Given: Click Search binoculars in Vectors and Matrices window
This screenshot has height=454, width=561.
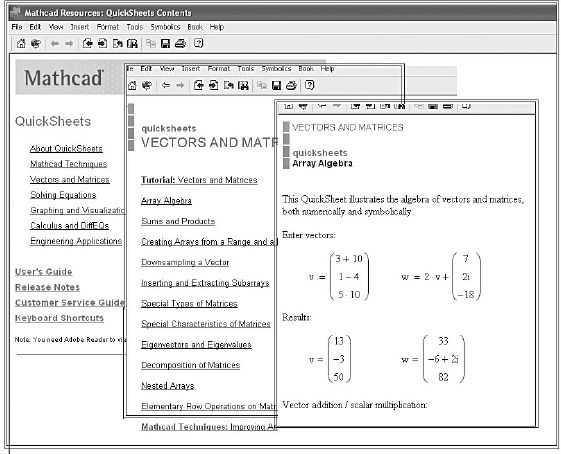Looking at the screenshot, I should [x=243, y=86].
